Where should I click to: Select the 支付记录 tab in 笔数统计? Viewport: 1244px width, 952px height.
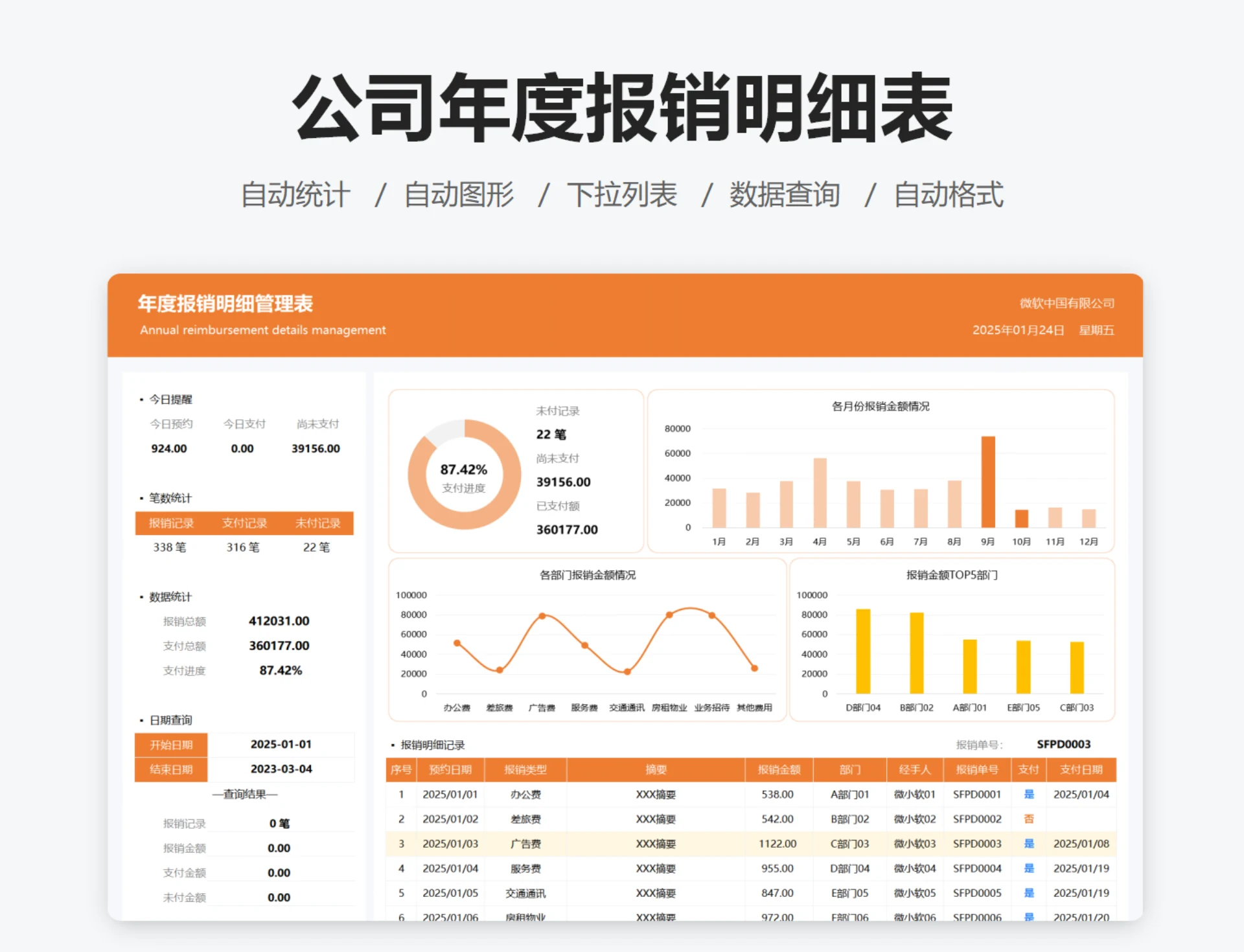[x=244, y=523]
